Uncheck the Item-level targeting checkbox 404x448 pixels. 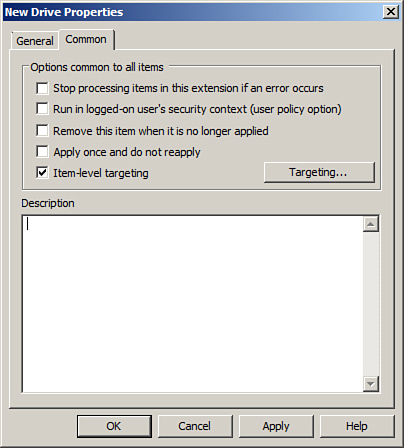click(42, 173)
